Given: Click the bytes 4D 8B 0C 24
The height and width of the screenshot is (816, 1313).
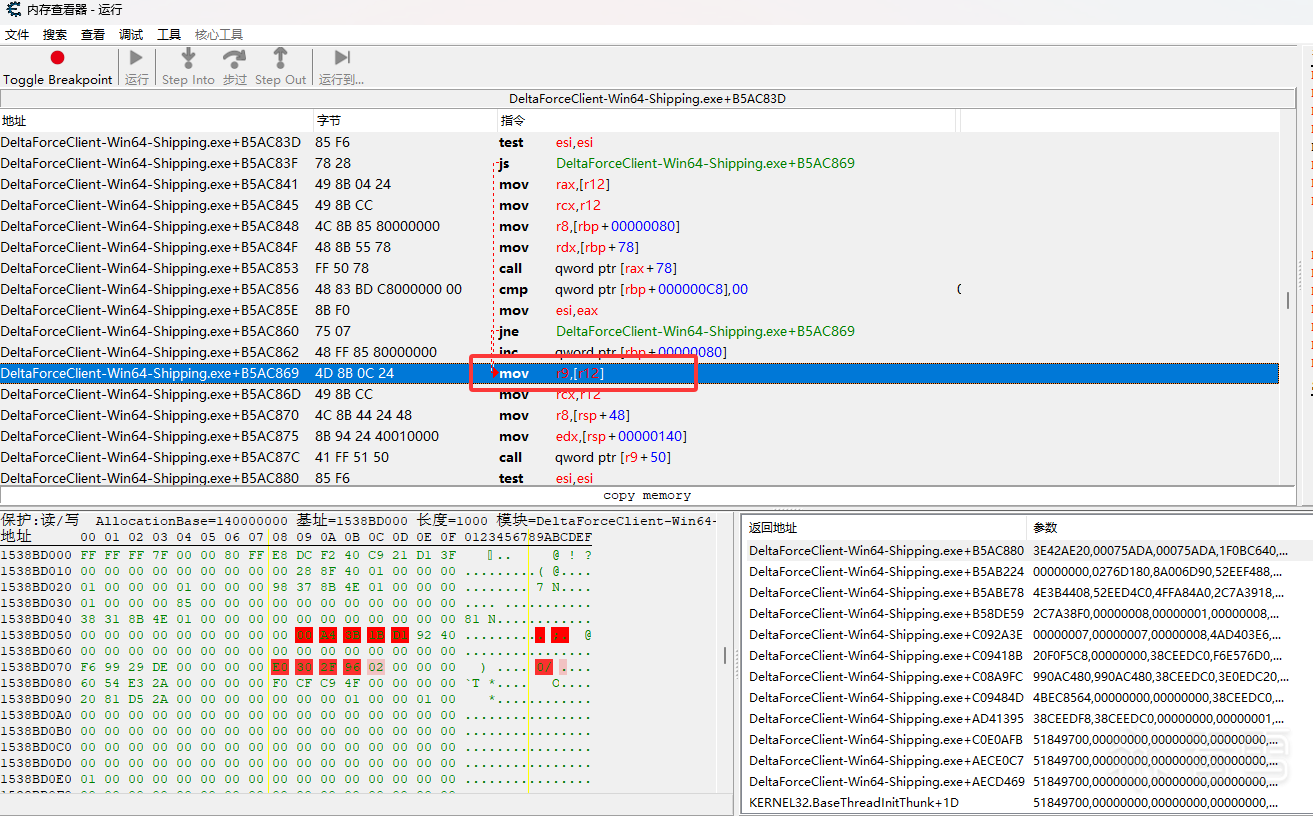Looking at the screenshot, I should click(354, 373).
